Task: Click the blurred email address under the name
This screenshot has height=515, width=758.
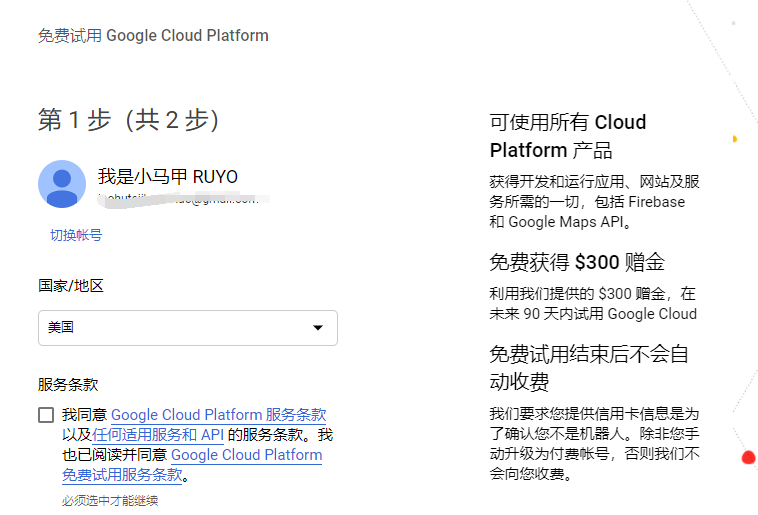Action: [184, 199]
